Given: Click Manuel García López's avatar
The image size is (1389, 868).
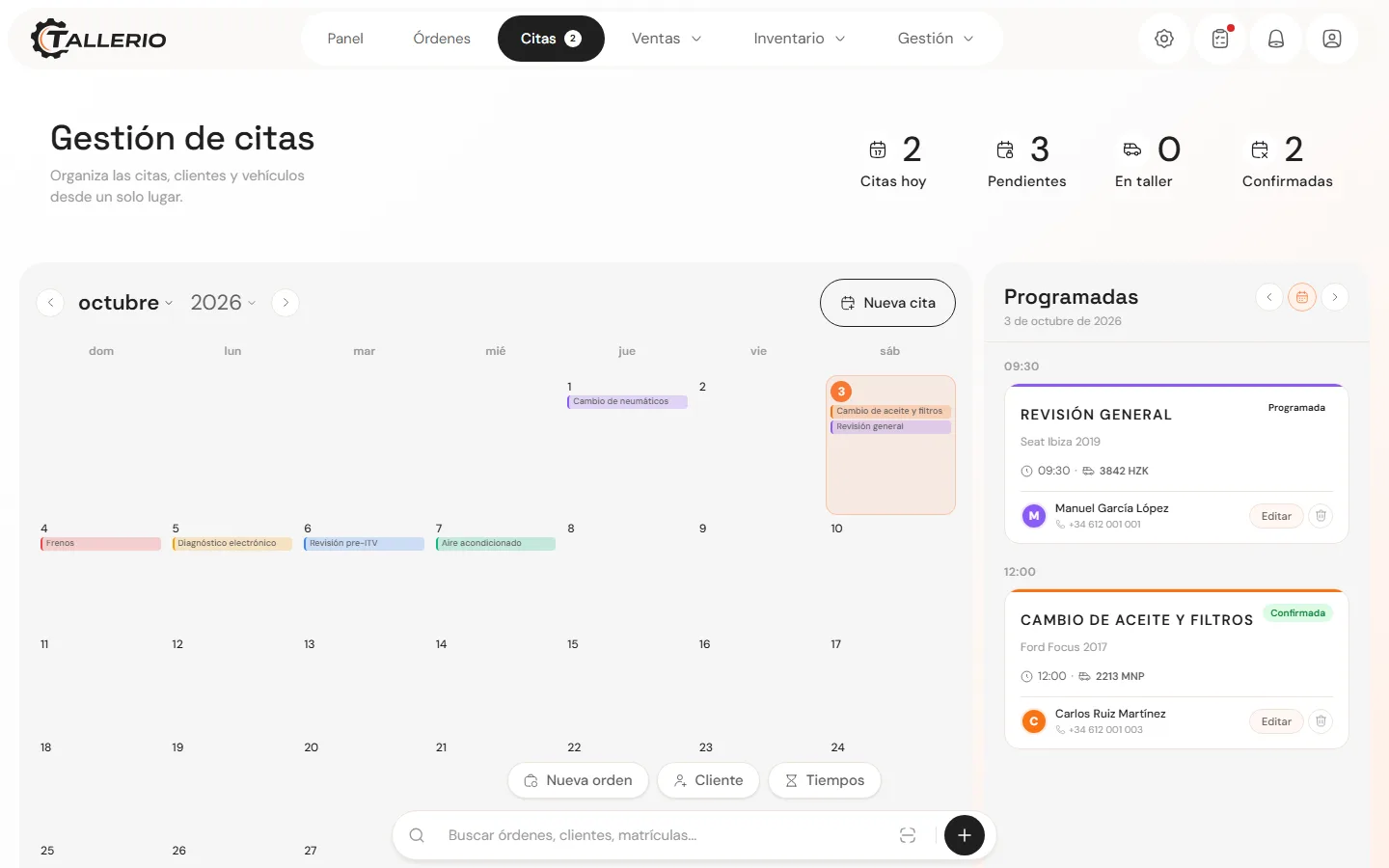Looking at the screenshot, I should (1034, 516).
